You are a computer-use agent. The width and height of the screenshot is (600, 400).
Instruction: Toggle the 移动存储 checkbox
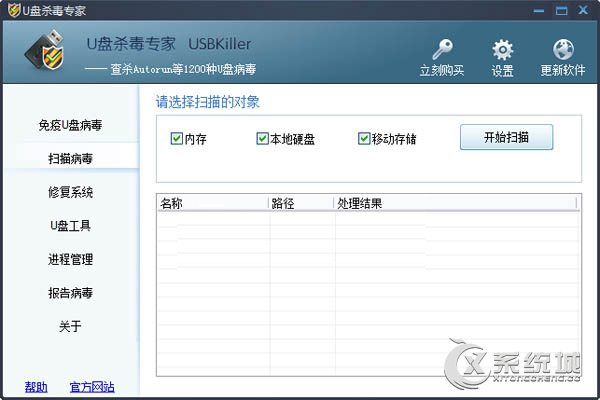pos(364,138)
